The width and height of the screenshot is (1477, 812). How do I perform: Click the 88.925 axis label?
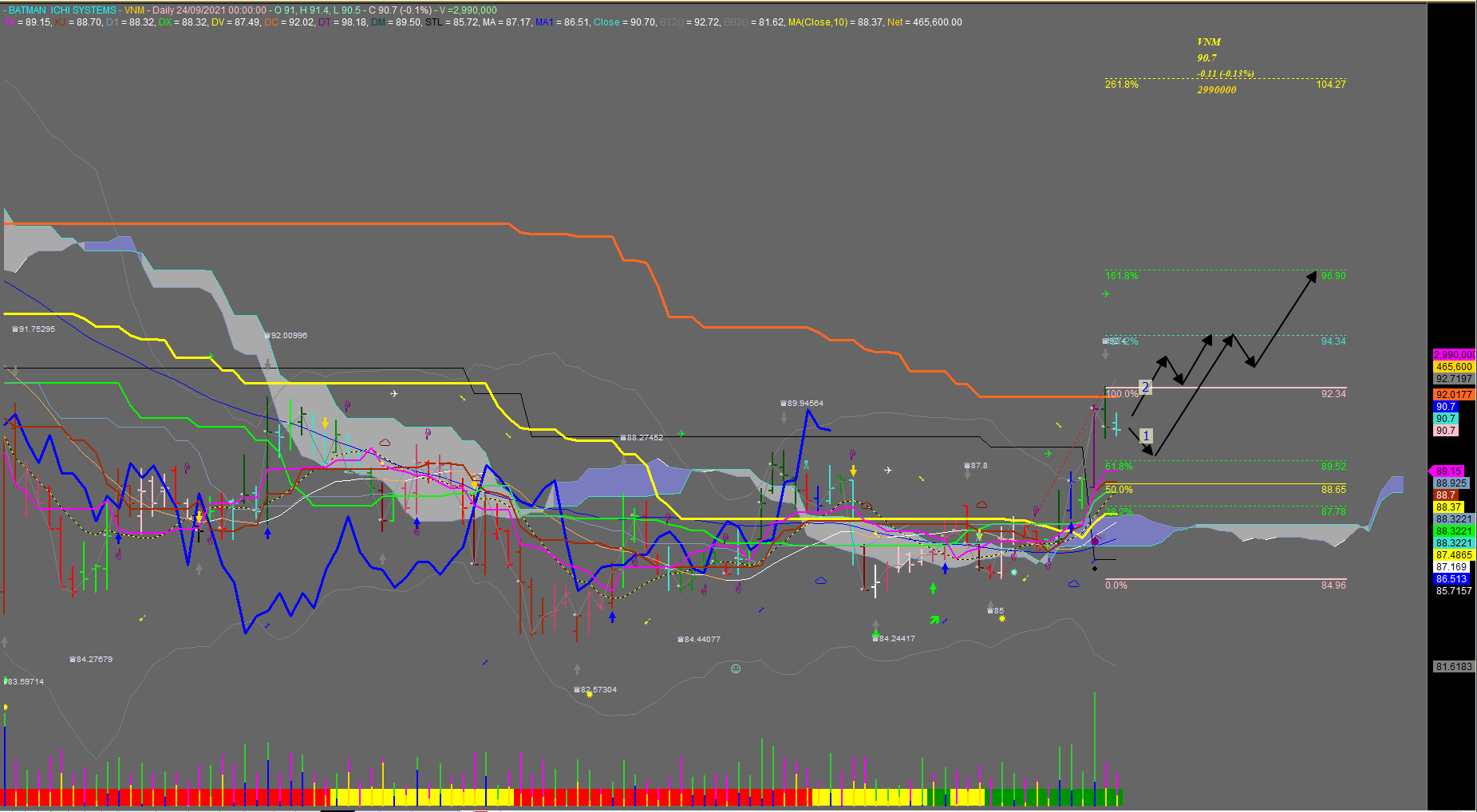point(1451,483)
